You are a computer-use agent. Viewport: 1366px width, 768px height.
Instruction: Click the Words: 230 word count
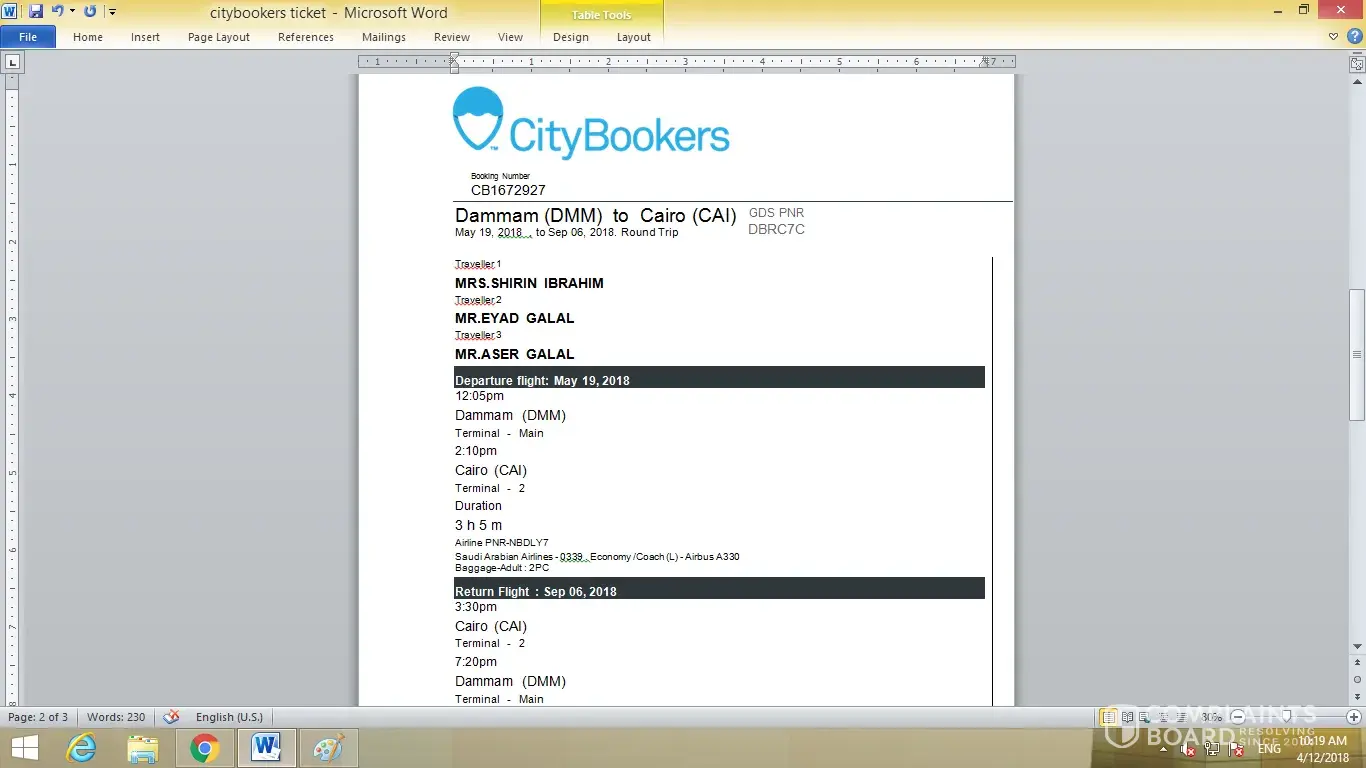tap(116, 717)
